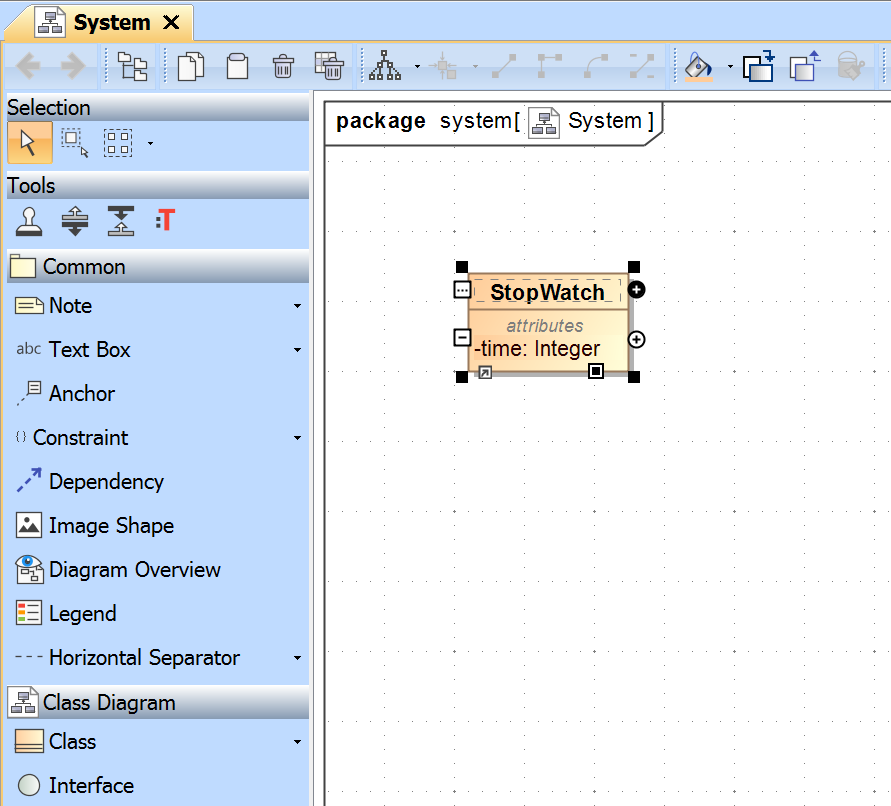
Task: Click the Sticky stamp tool icon
Action: [x=29, y=221]
